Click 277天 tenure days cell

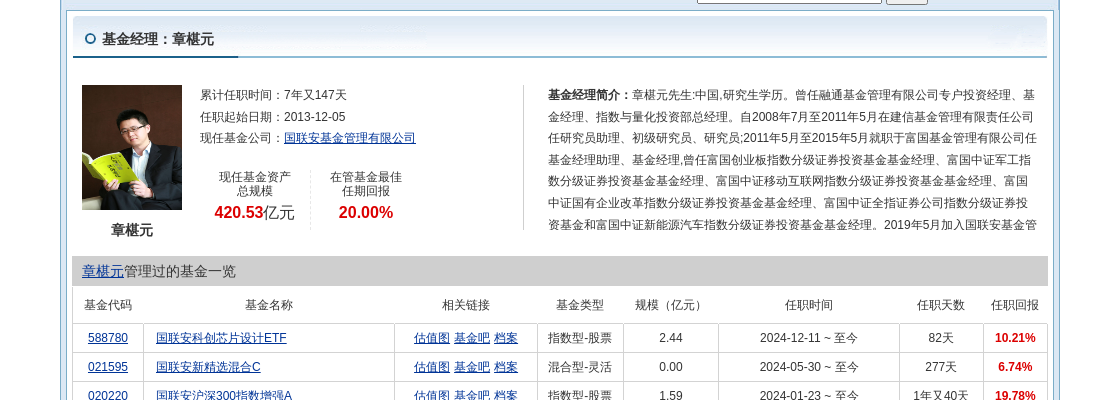coord(941,367)
